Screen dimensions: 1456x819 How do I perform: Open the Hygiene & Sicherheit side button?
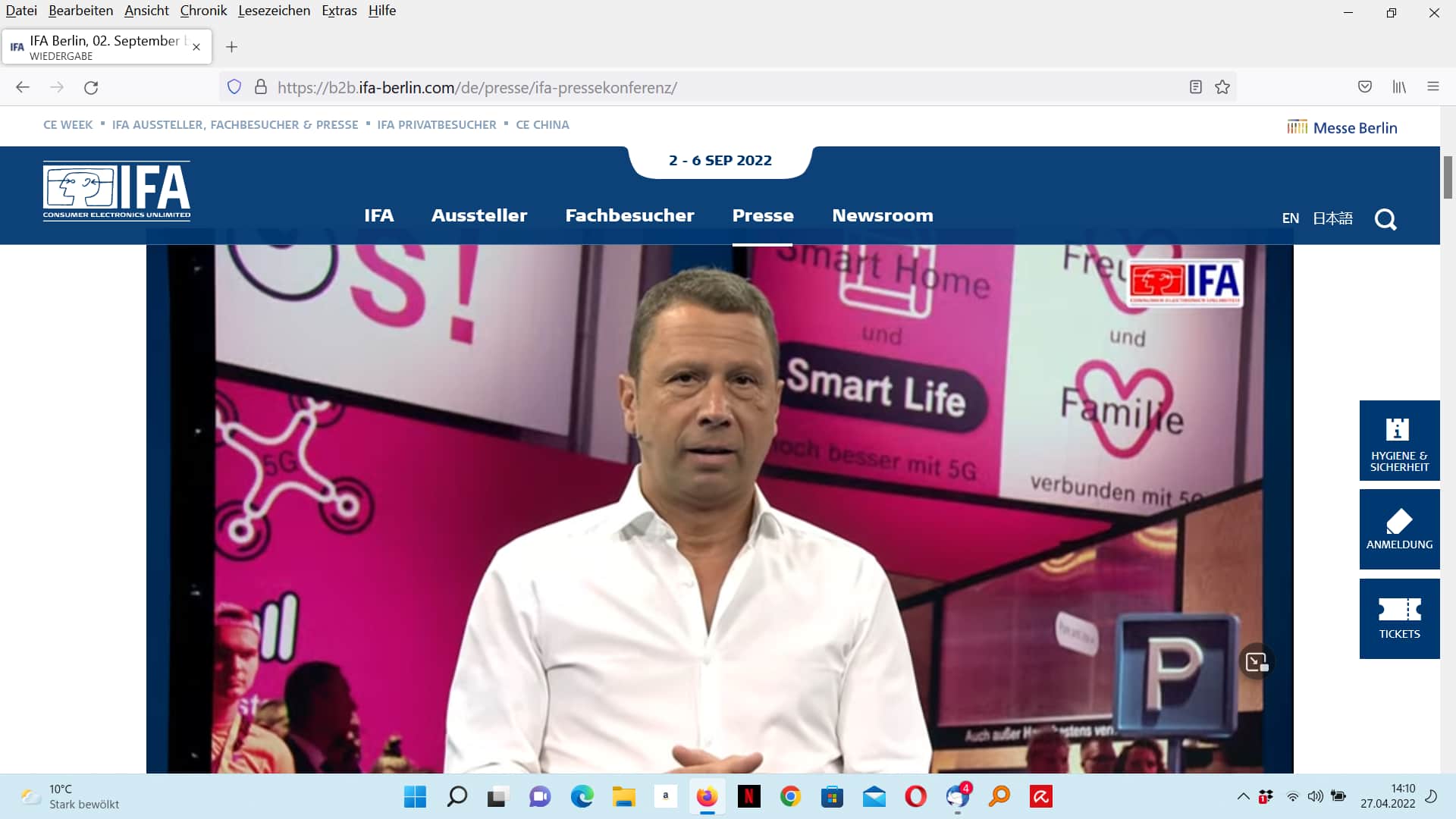pyautogui.click(x=1399, y=441)
